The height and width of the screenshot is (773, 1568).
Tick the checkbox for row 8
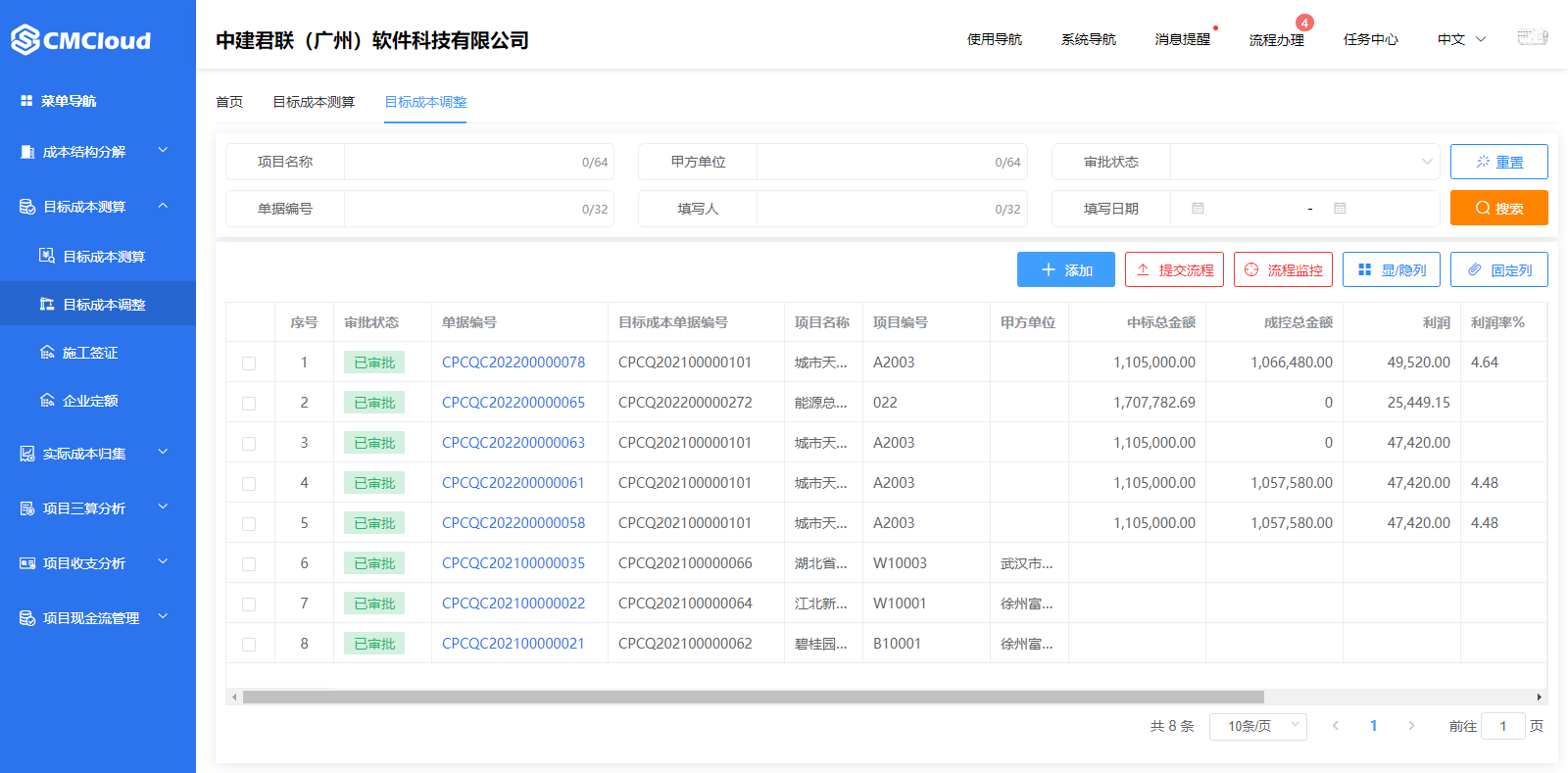(249, 645)
